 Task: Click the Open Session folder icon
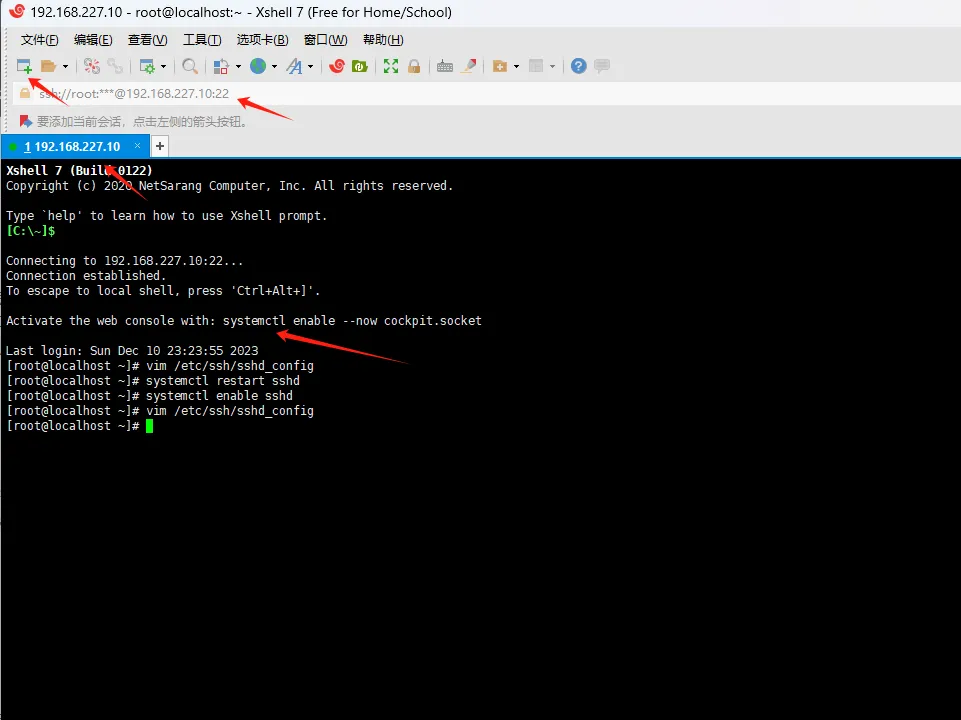tap(48, 66)
